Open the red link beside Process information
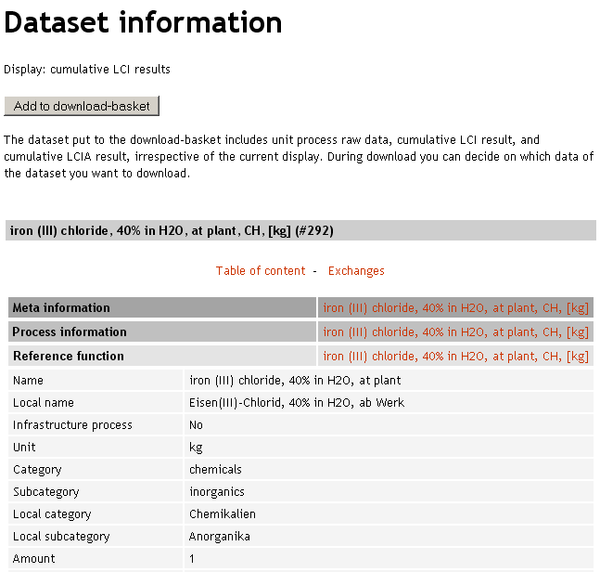 point(455,332)
